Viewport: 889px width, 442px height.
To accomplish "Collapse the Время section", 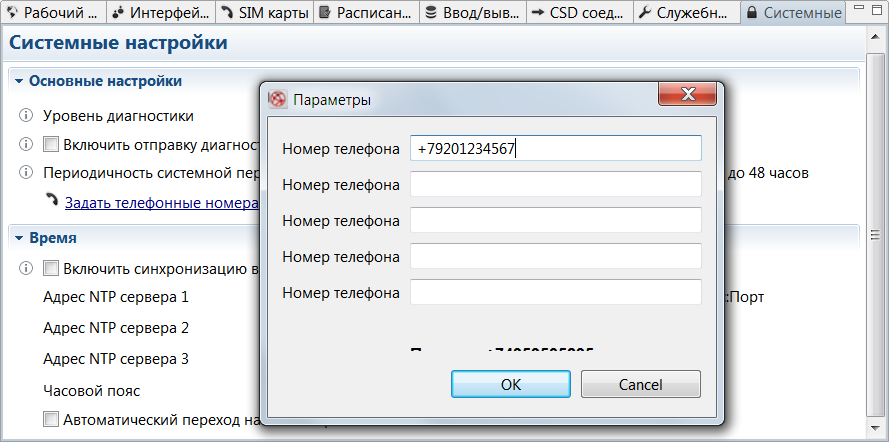I will (20, 238).
